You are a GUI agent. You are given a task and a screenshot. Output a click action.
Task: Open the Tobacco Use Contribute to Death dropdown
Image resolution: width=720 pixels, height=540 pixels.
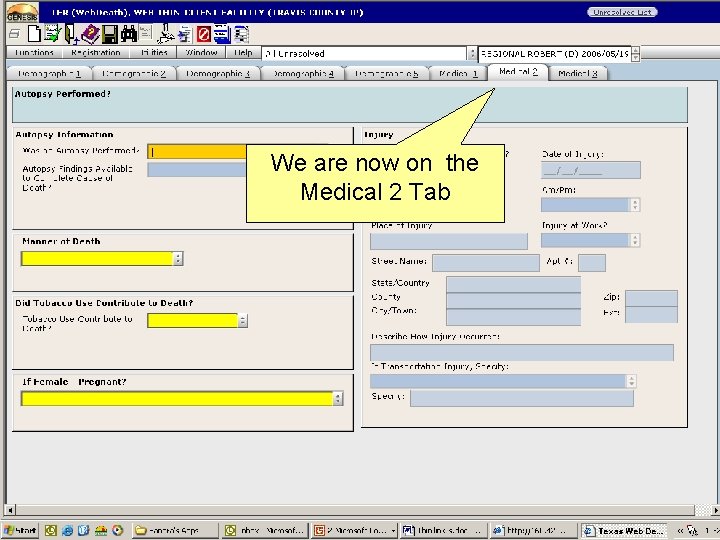(243, 321)
